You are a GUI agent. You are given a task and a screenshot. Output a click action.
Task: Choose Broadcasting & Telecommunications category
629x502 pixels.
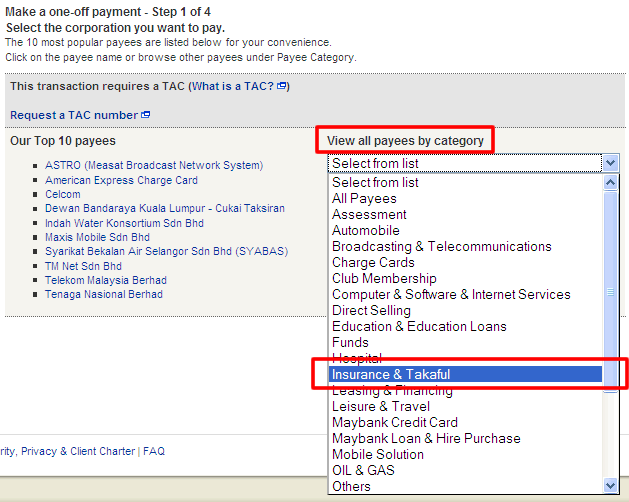pyautogui.click(x=465, y=246)
